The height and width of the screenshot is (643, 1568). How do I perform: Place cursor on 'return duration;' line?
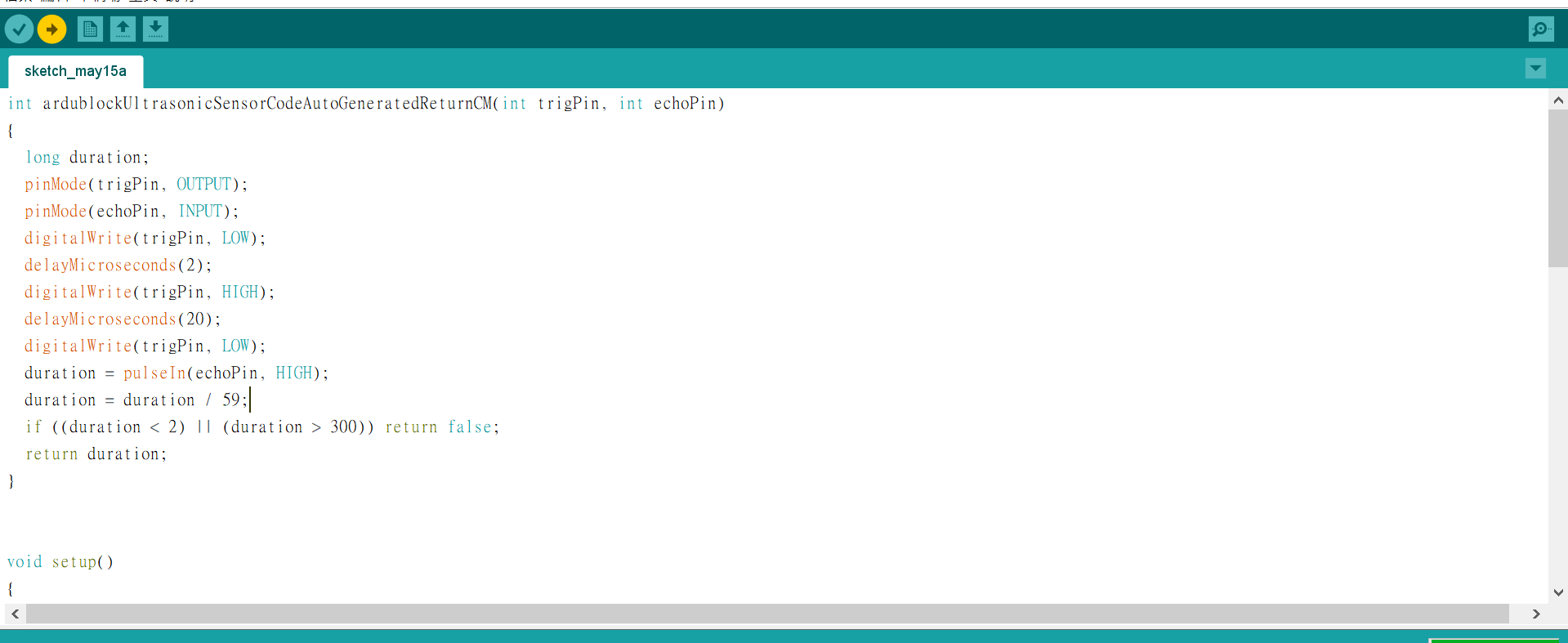(96, 454)
